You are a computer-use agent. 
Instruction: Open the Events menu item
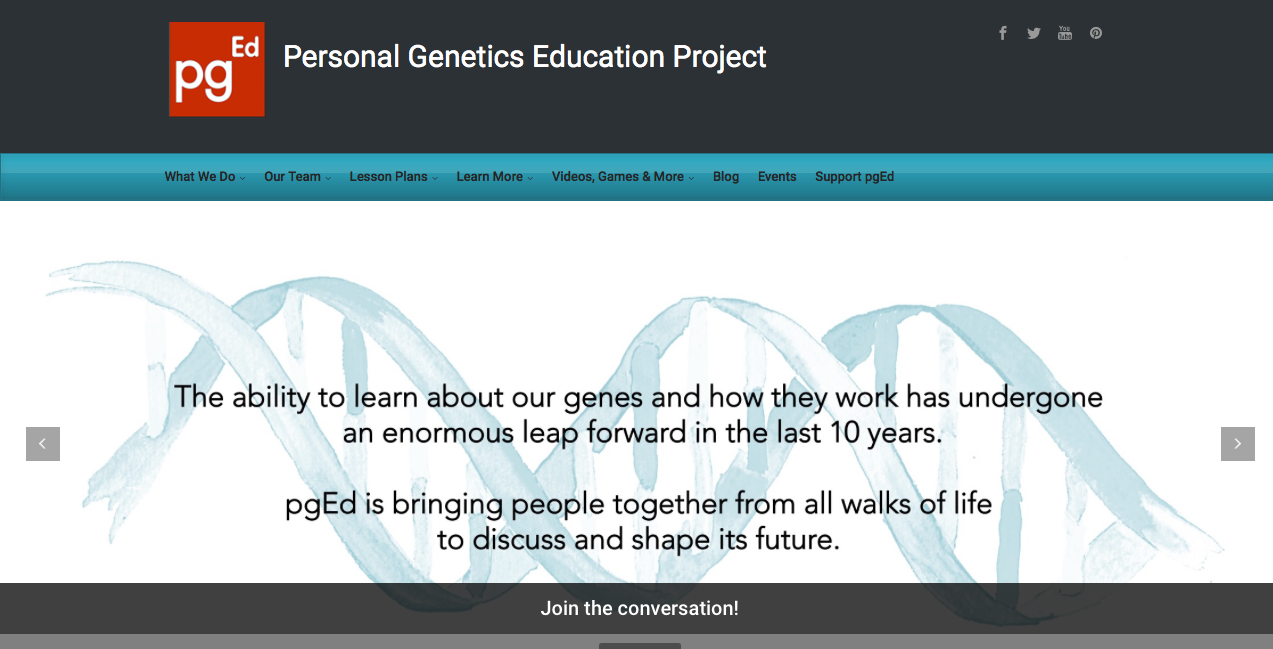click(x=777, y=177)
